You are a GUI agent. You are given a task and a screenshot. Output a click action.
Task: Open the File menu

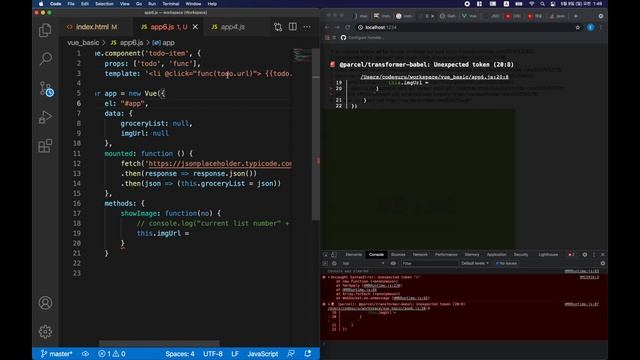click(71, 4)
